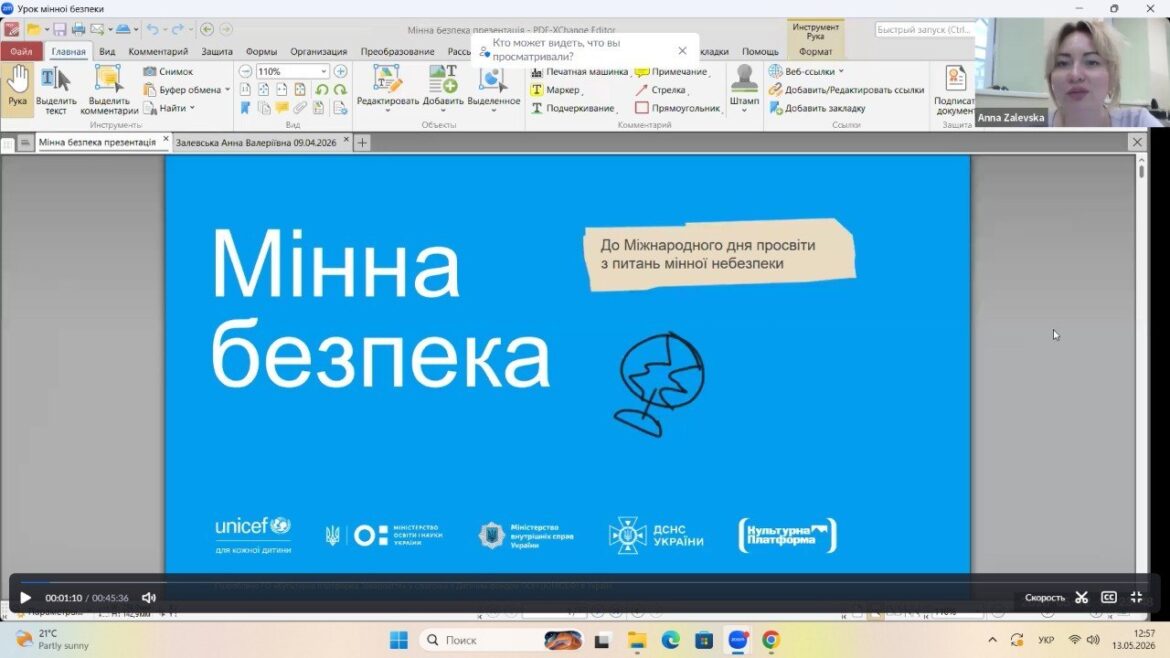Screen dimensions: 1170x658
Task: Print the document via printer icon
Action: click(78, 29)
